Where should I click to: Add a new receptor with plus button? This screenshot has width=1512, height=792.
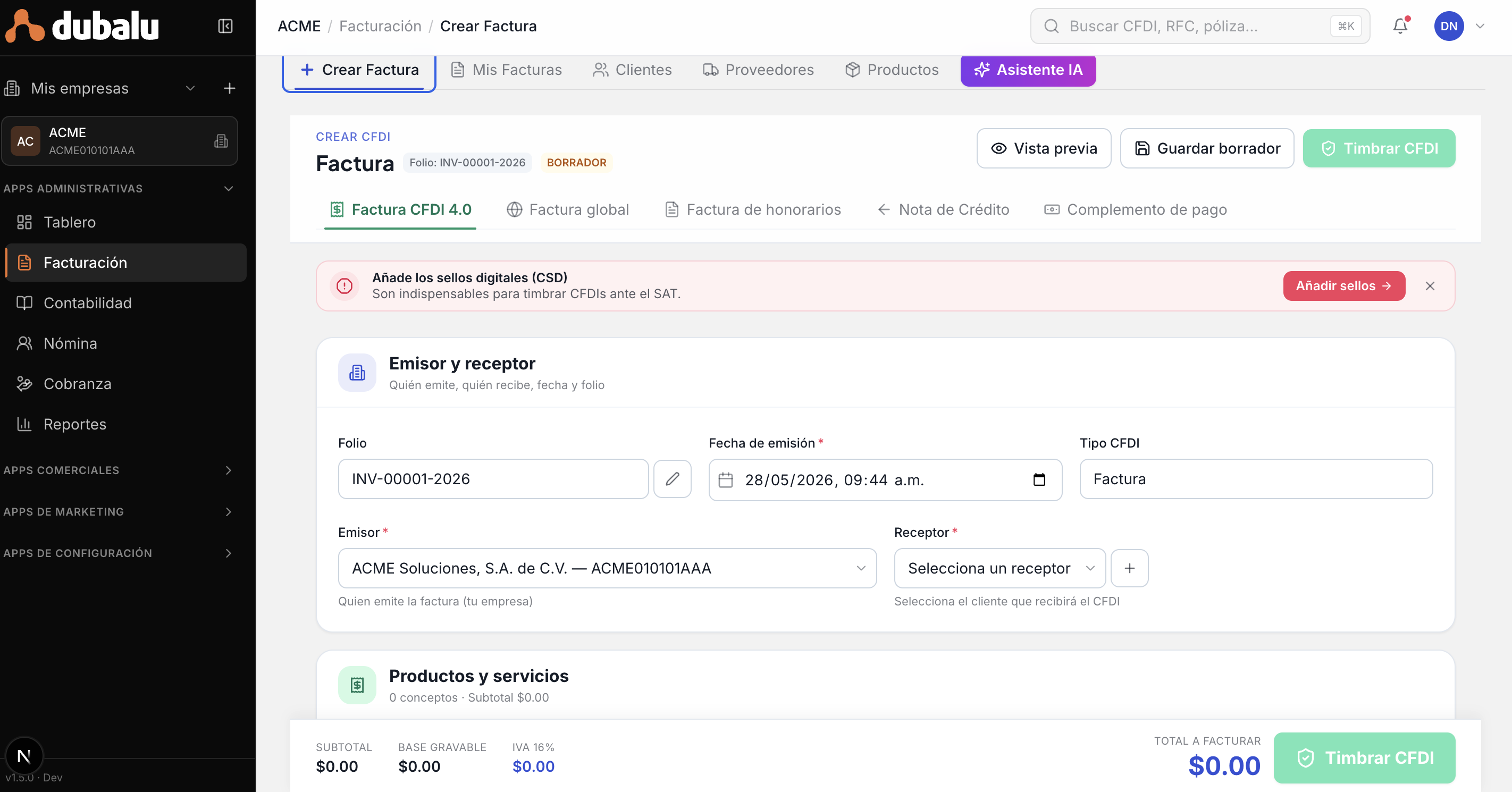coord(1129,568)
